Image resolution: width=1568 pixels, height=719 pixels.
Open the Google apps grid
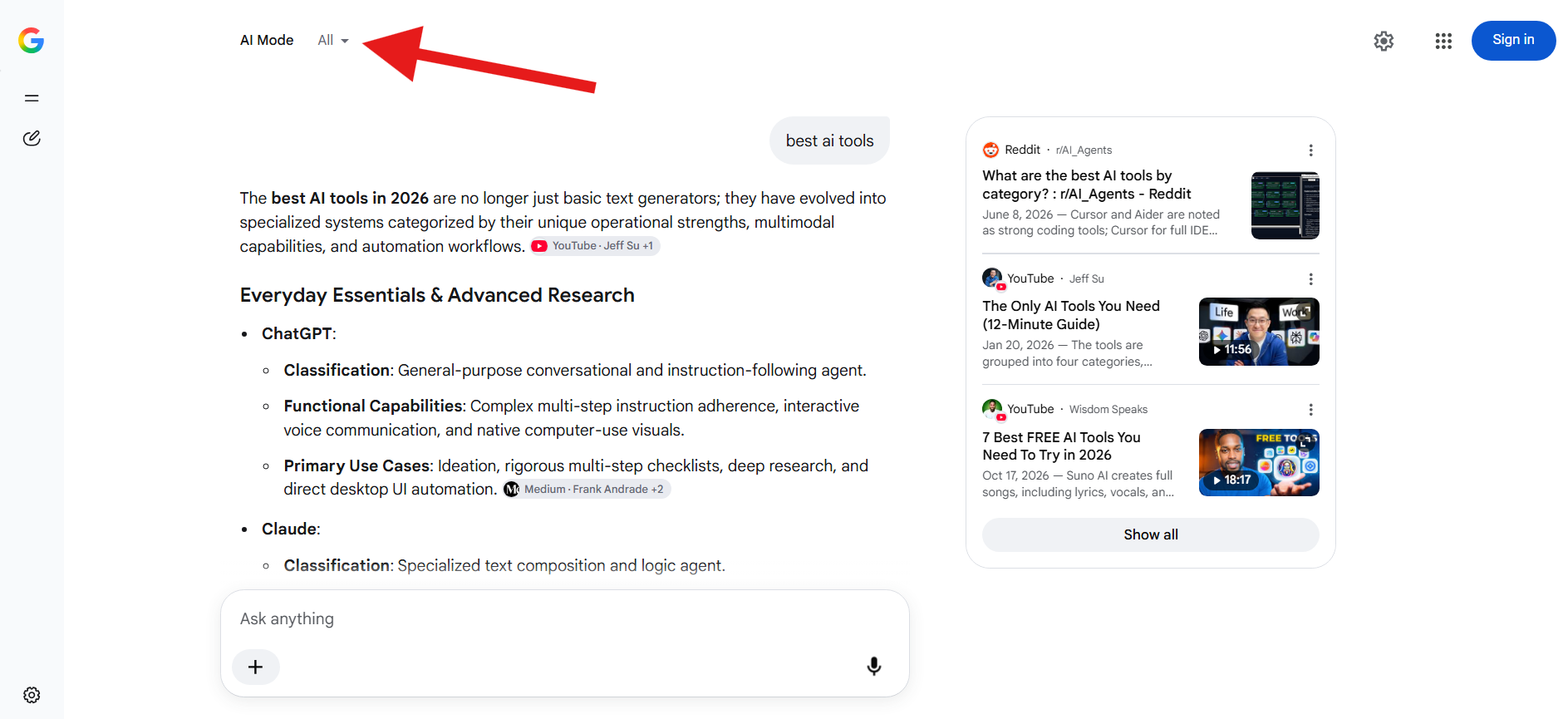point(1443,41)
